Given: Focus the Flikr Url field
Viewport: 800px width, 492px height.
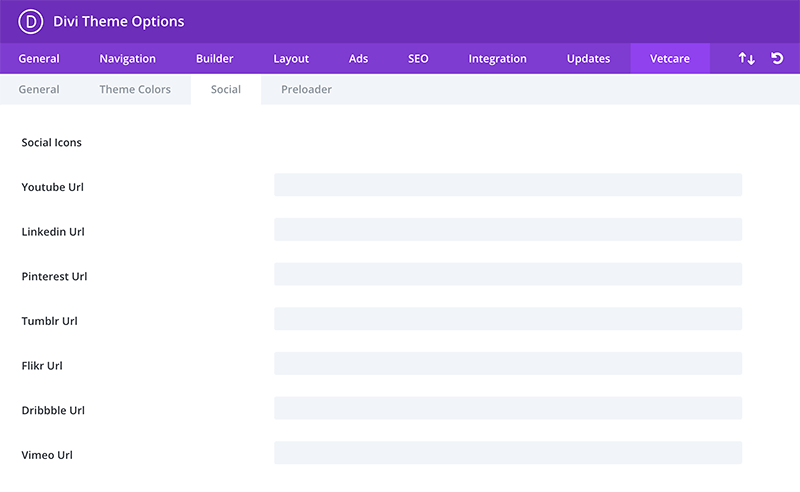Looking at the screenshot, I should point(508,363).
